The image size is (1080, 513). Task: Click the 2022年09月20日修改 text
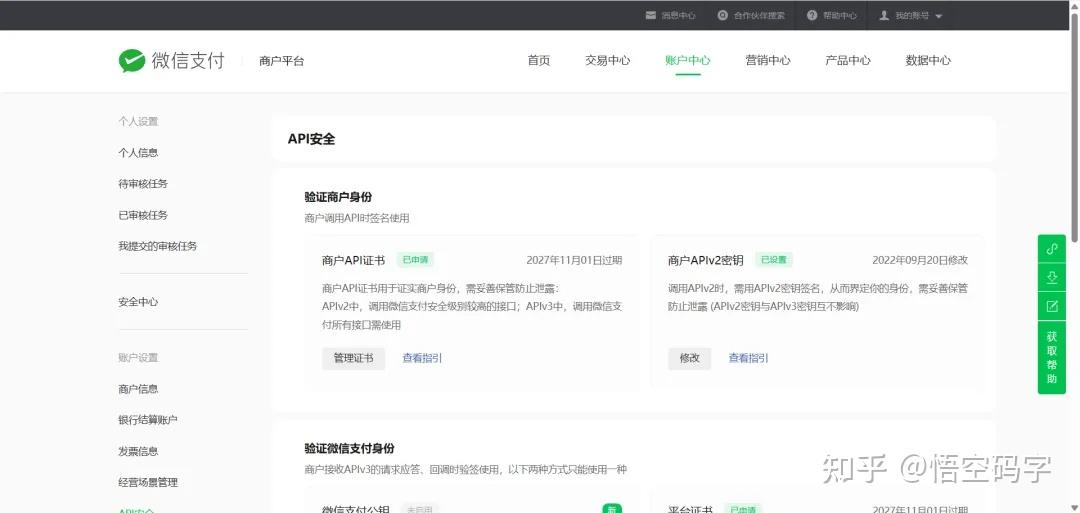(x=920, y=260)
